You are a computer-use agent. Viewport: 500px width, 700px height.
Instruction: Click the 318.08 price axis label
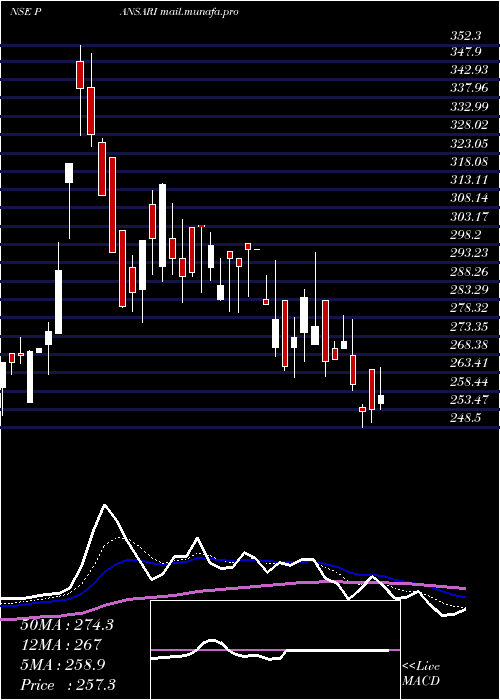[x=469, y=162]
